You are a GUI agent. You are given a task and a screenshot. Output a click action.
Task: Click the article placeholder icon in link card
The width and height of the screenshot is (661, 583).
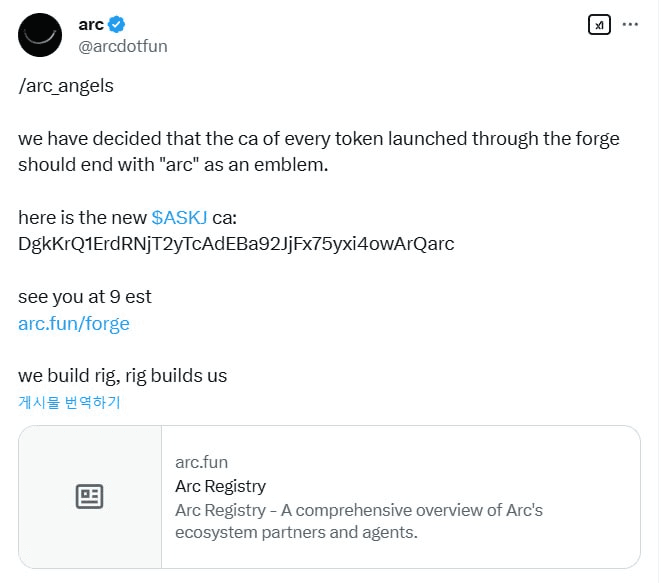pyautogui.click(x=89, y=497)
